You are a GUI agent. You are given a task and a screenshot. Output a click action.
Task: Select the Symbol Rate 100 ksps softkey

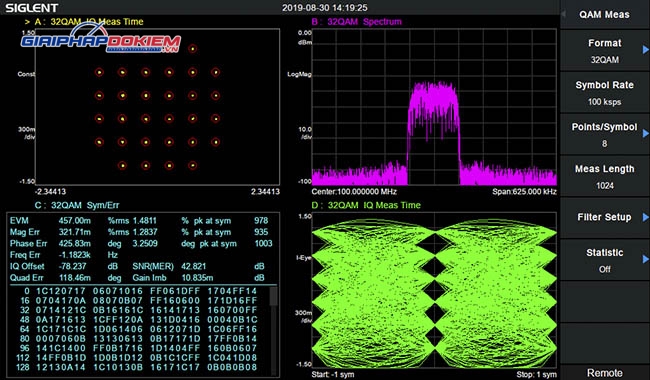[604, 93]
